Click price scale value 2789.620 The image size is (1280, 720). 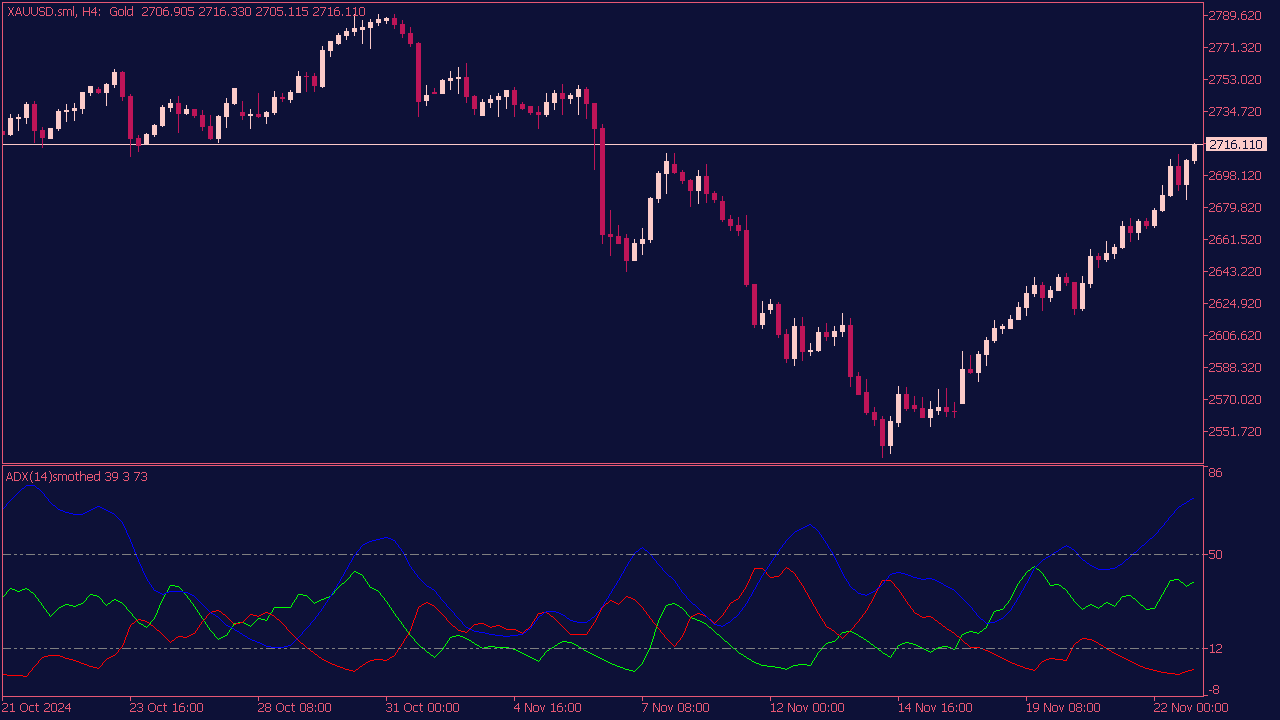point(1235,16)
